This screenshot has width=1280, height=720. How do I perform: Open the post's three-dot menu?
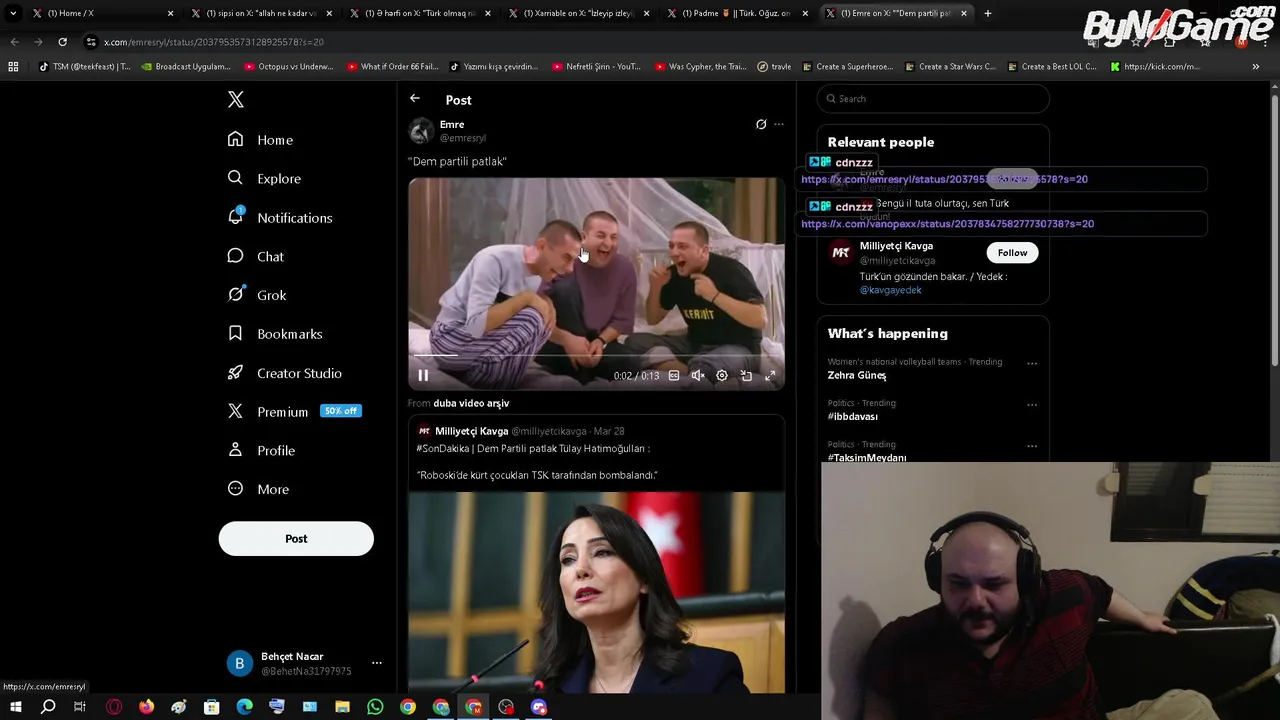pyautogui.click(x=779, y=124)
